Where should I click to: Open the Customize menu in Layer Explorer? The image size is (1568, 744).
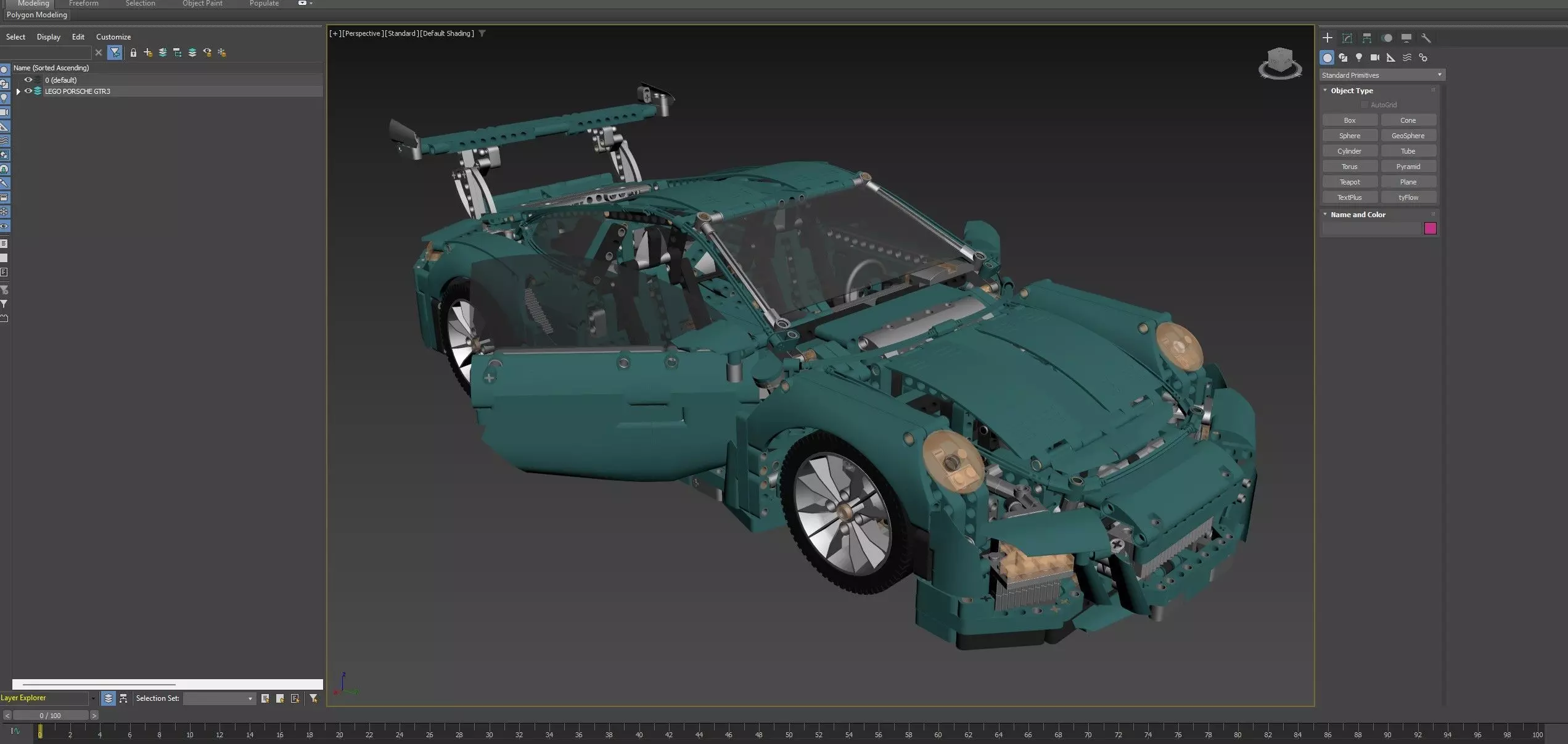click(113, 37)
